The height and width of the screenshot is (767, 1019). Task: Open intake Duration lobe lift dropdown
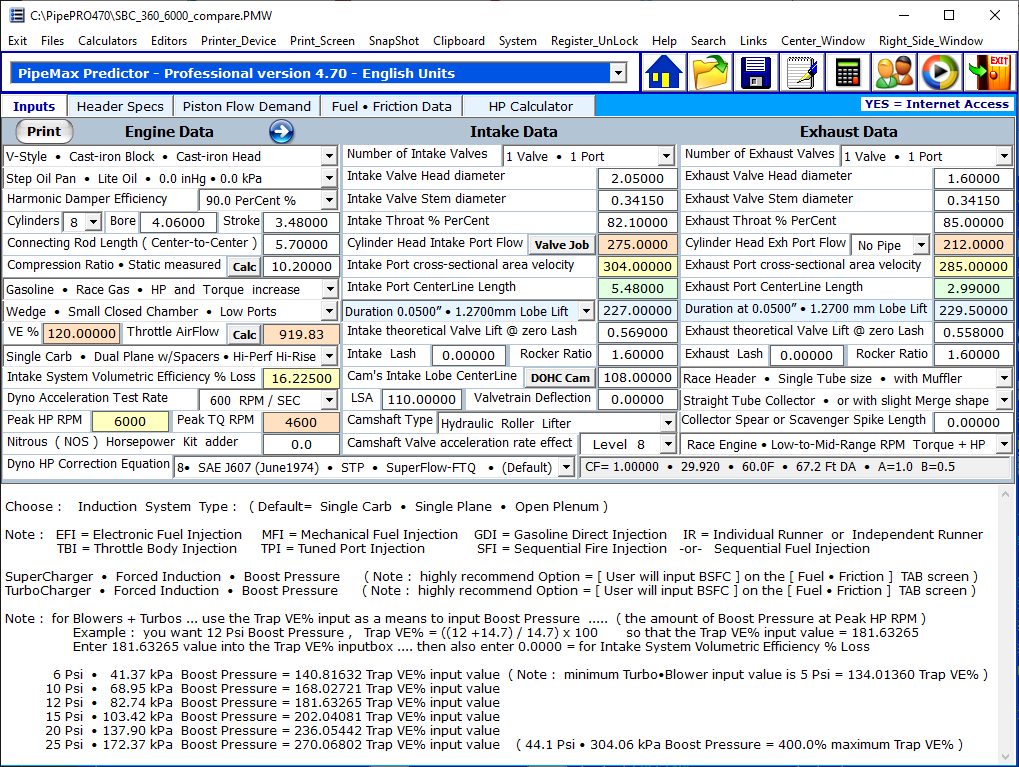[x=586, y=311]
